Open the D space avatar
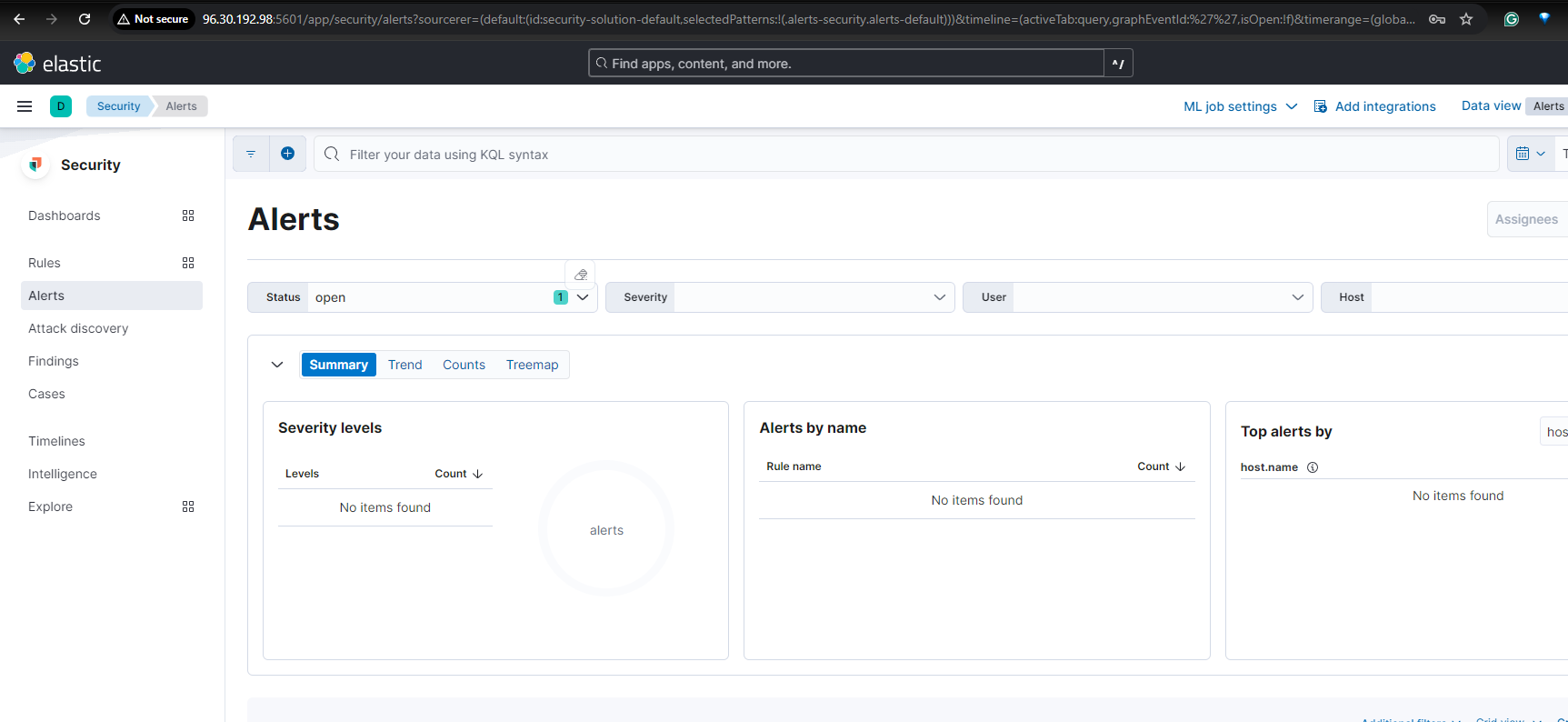 [x=61, y=106]
